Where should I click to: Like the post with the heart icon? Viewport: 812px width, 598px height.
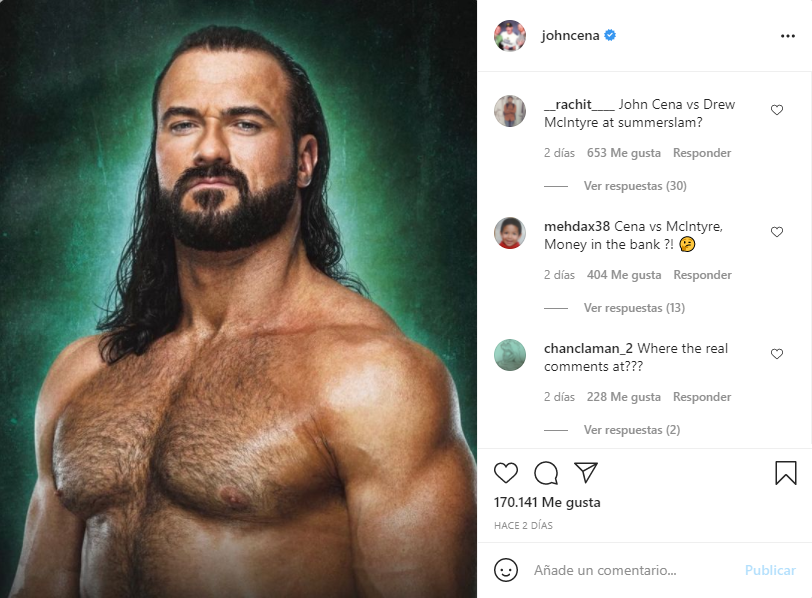coord(506,473)
